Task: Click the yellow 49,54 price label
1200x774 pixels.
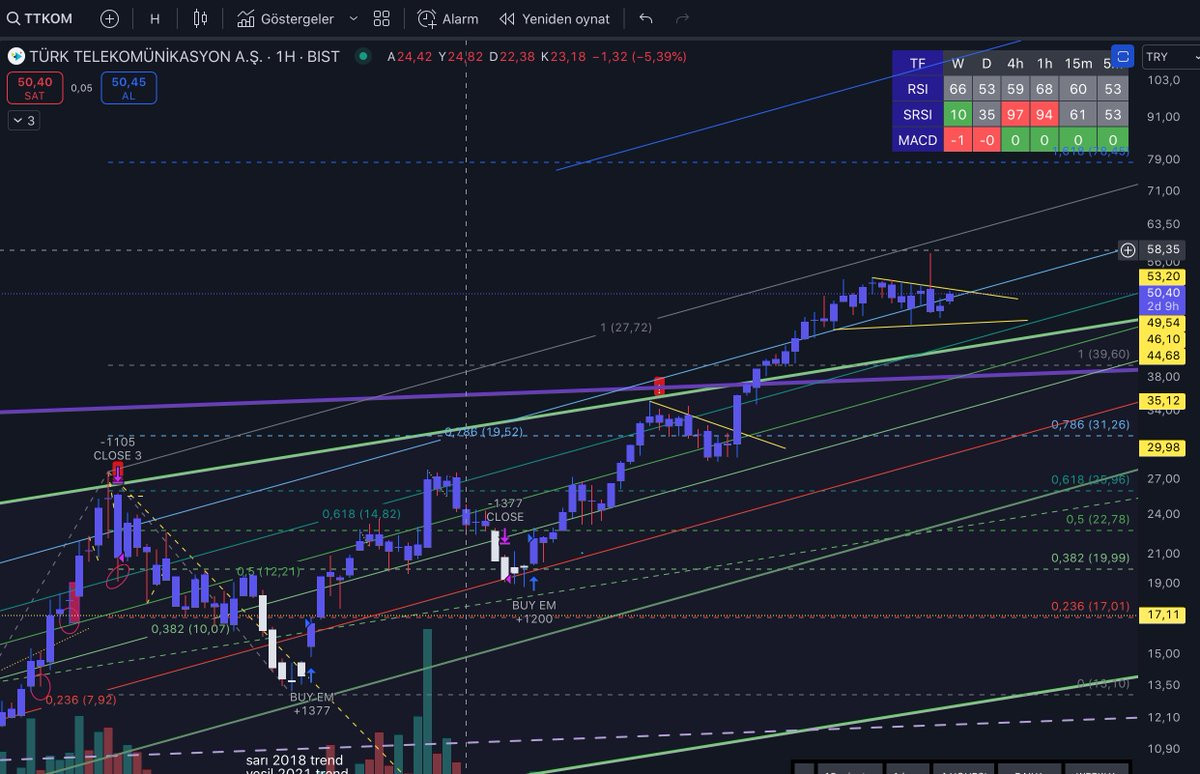Action: point(1164,323)
